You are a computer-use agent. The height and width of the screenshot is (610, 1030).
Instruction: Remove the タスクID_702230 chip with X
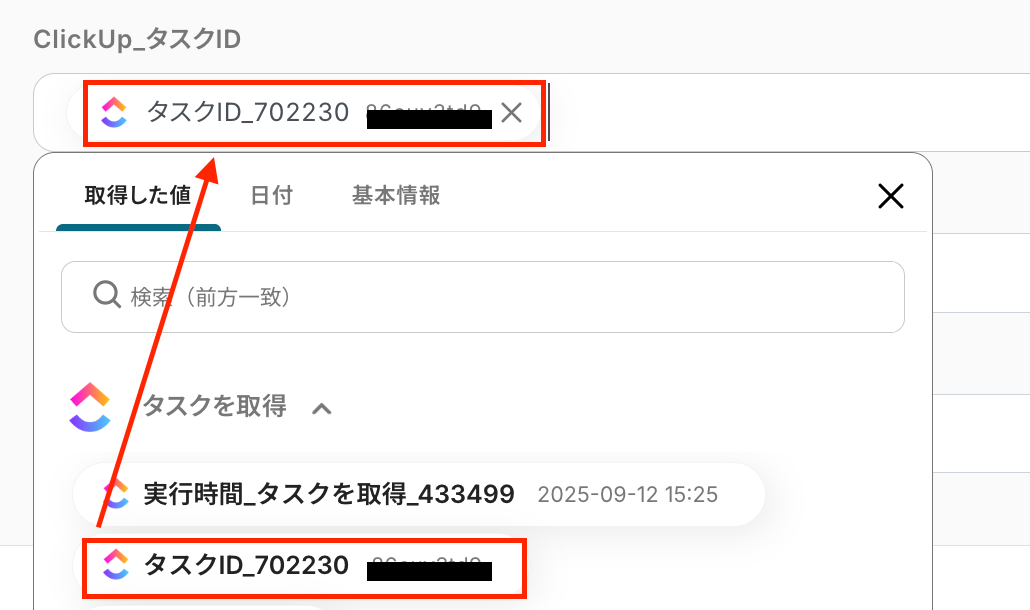coord(511,113)
